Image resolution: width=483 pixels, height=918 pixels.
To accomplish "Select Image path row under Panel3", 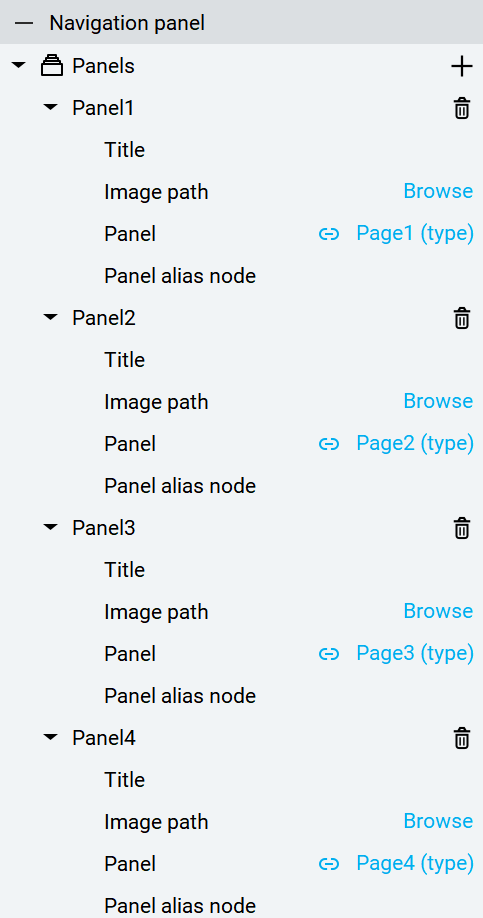I will (x=241, y=612).
